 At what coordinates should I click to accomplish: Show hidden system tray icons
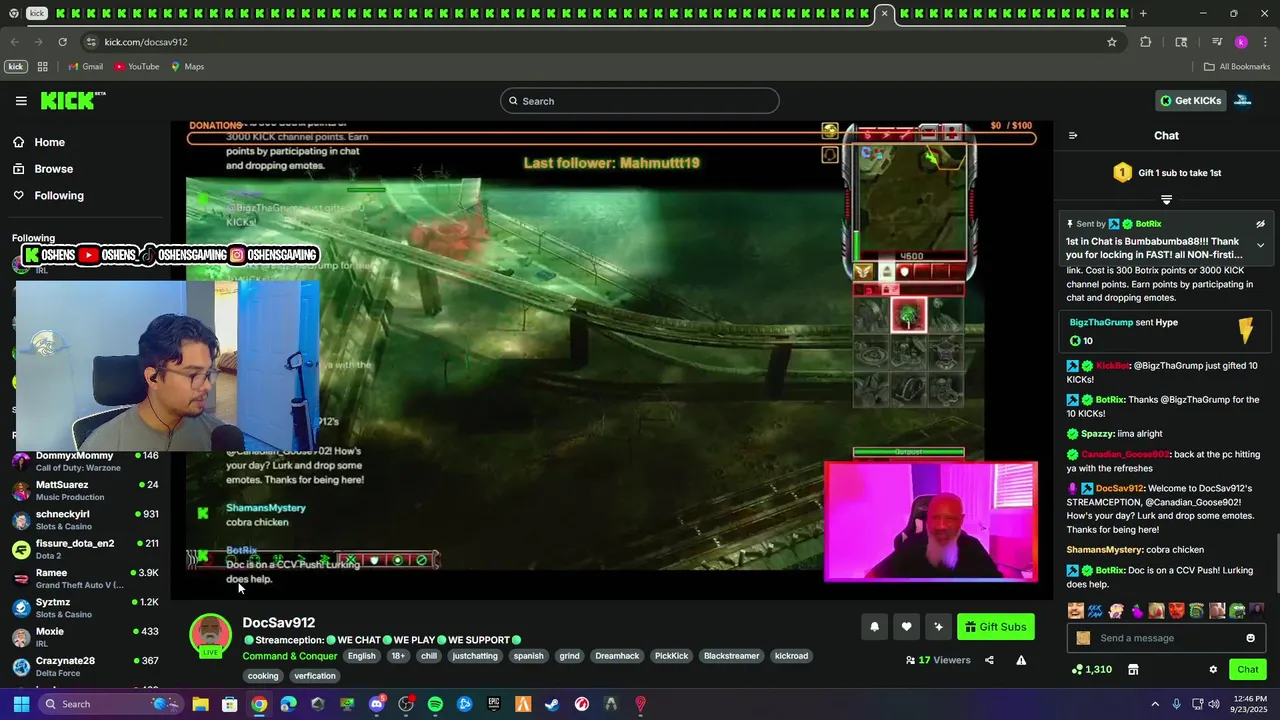pos(1155,704)
